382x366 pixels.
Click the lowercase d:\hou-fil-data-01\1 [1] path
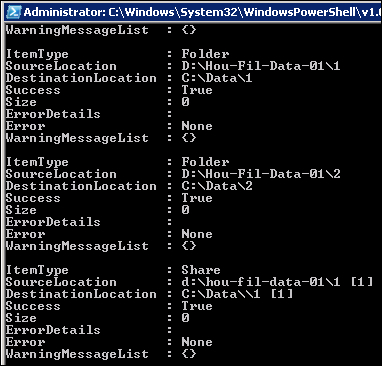(277, 282)
